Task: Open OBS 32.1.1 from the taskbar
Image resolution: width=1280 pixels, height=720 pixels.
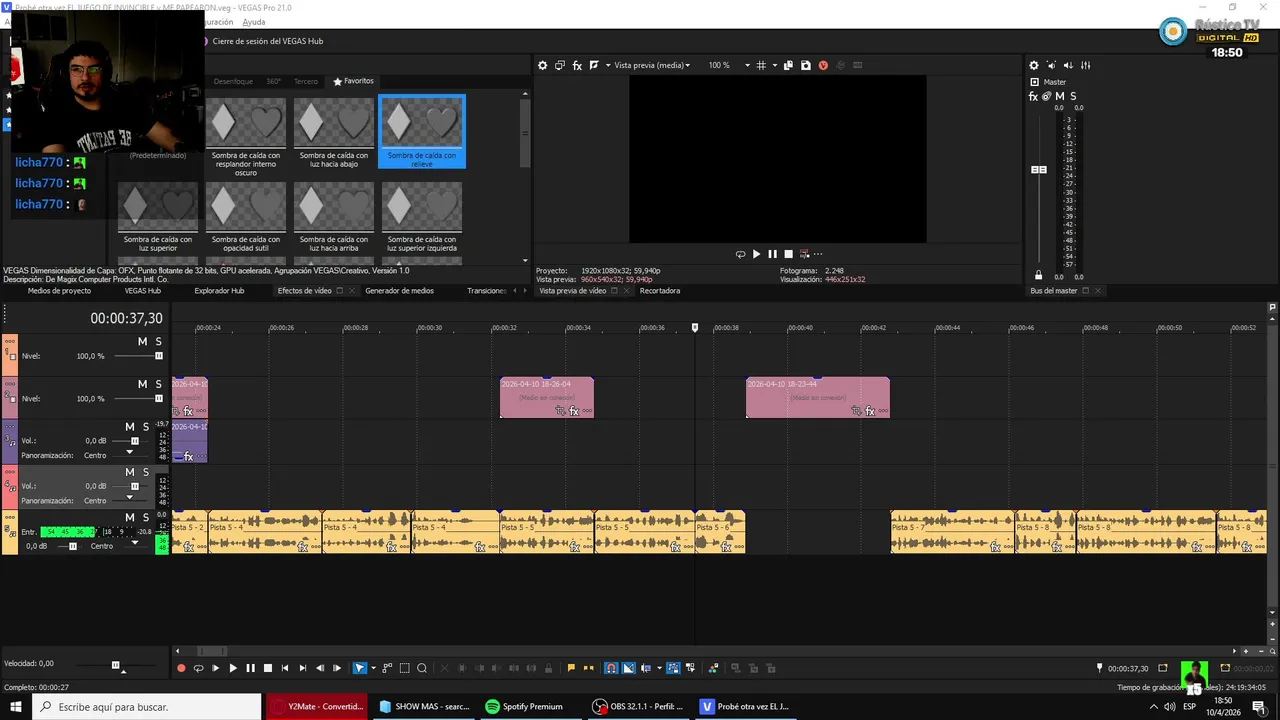Action: click(638, 706)
